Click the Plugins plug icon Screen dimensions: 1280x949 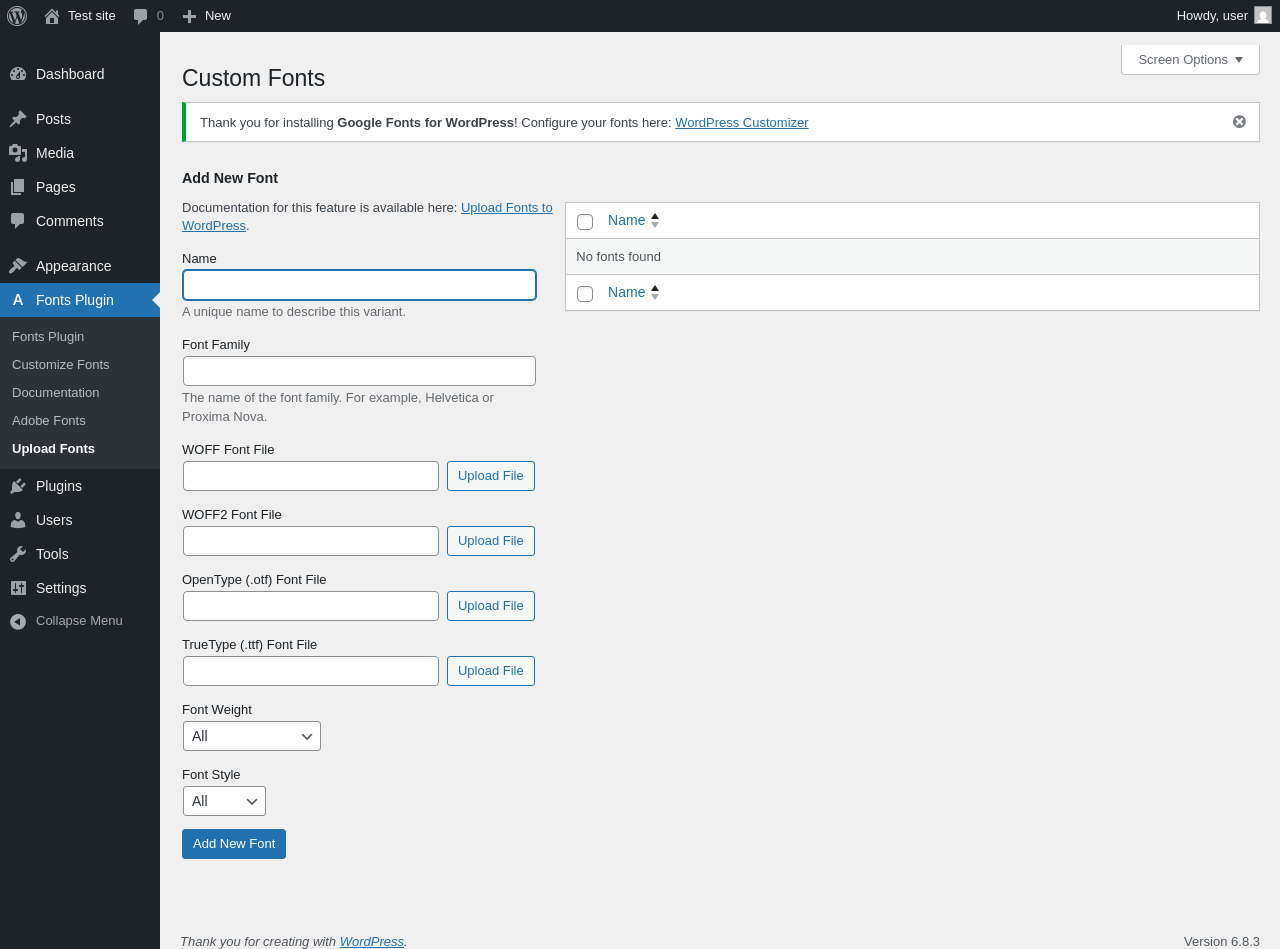[18, 486]
